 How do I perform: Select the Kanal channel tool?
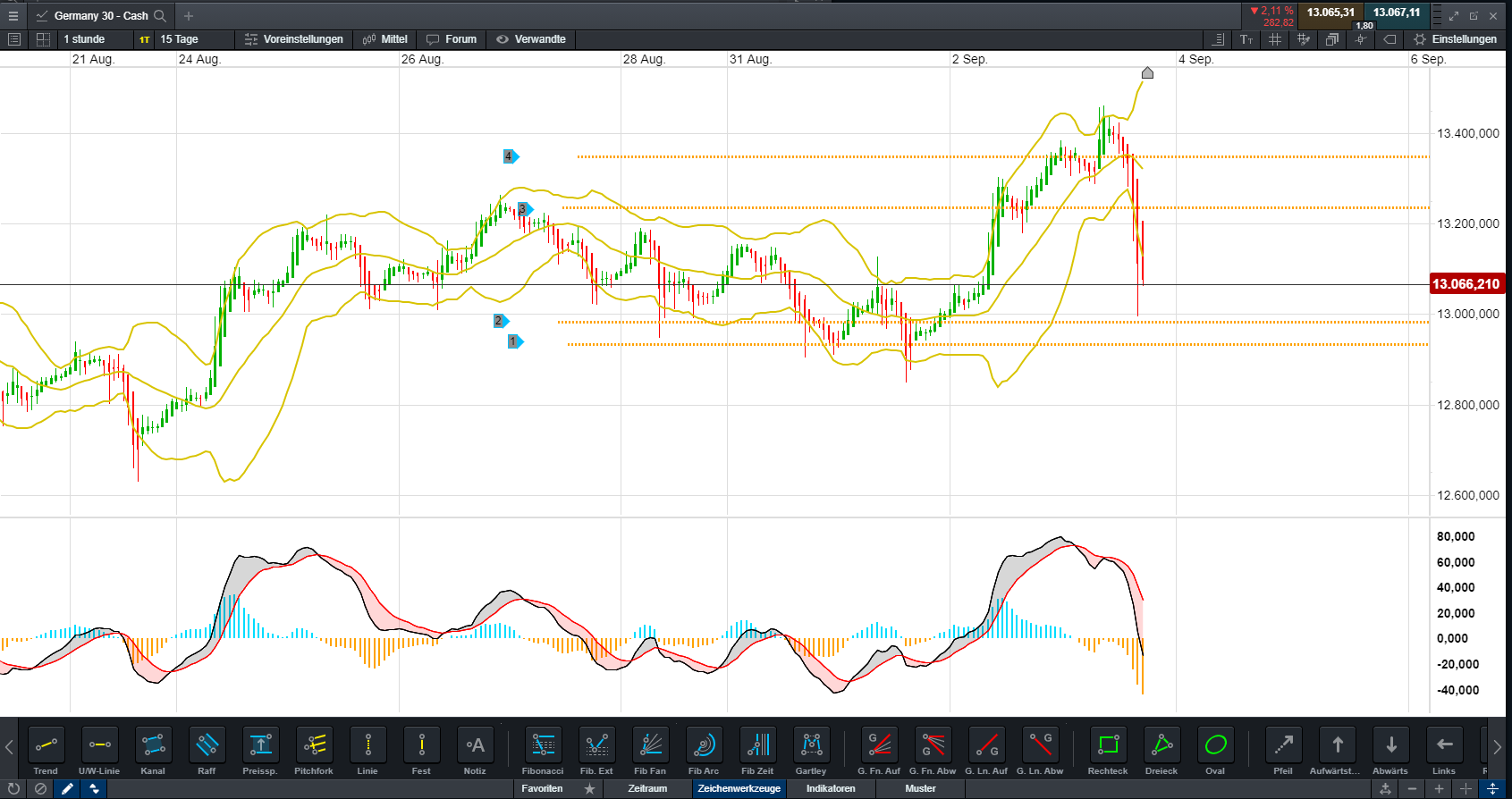[153, 744]
